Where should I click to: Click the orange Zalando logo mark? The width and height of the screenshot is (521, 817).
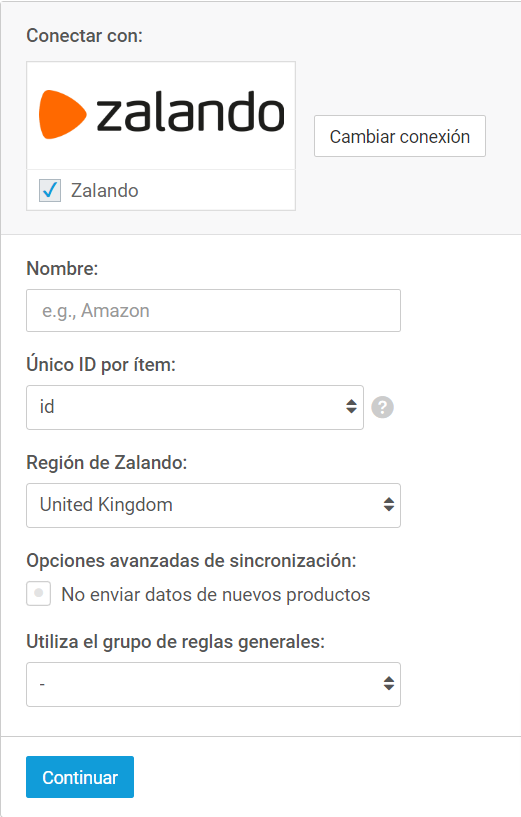click(x=62, y=115)
